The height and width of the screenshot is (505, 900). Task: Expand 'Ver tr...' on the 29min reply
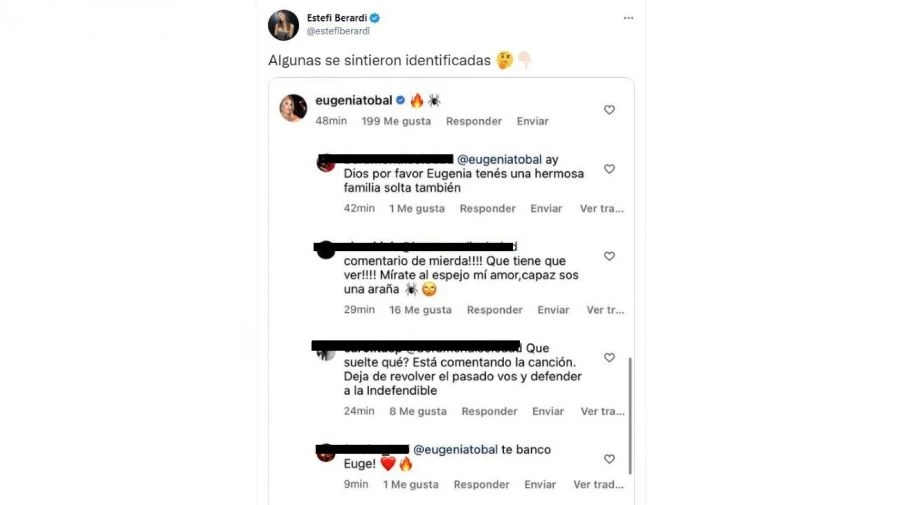point(605,310)
